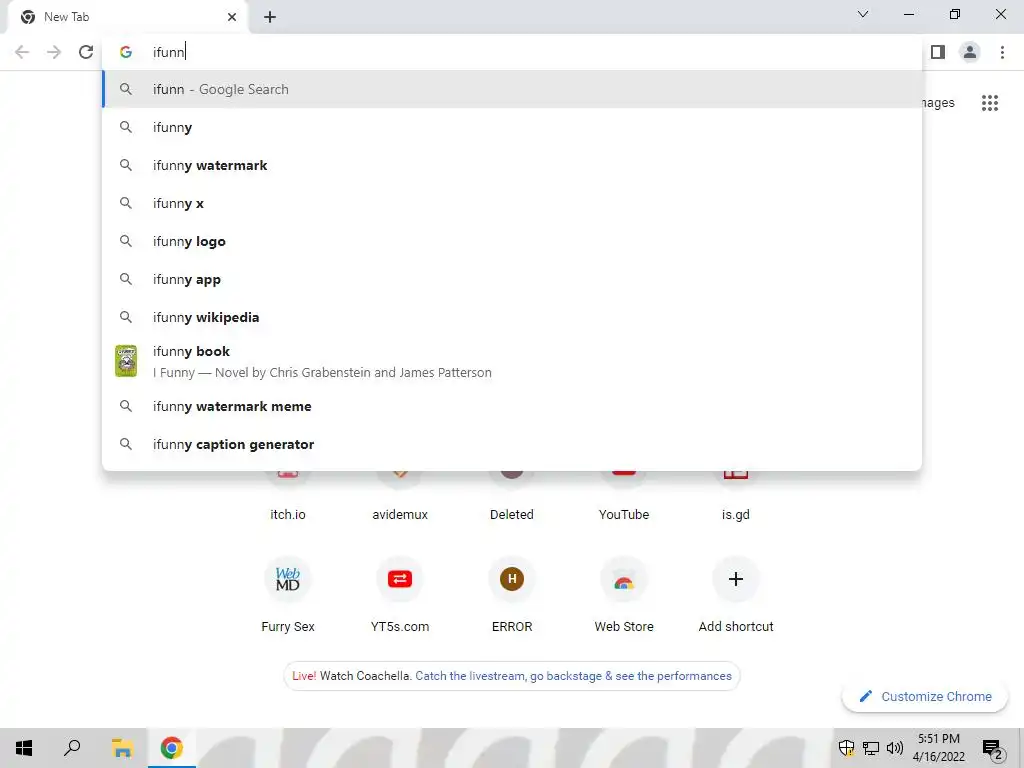Pick 'ifunny watermark' suggestion
The image size is (1024, 768).
coord(512,165)
